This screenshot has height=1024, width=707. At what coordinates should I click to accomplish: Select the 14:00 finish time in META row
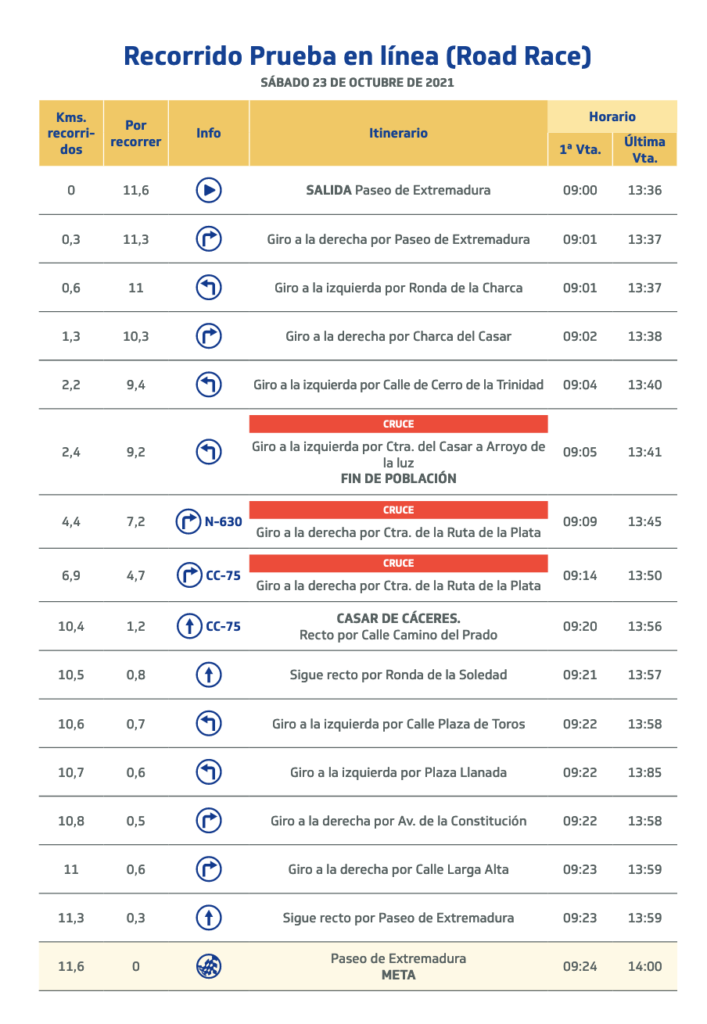point(645,967)
